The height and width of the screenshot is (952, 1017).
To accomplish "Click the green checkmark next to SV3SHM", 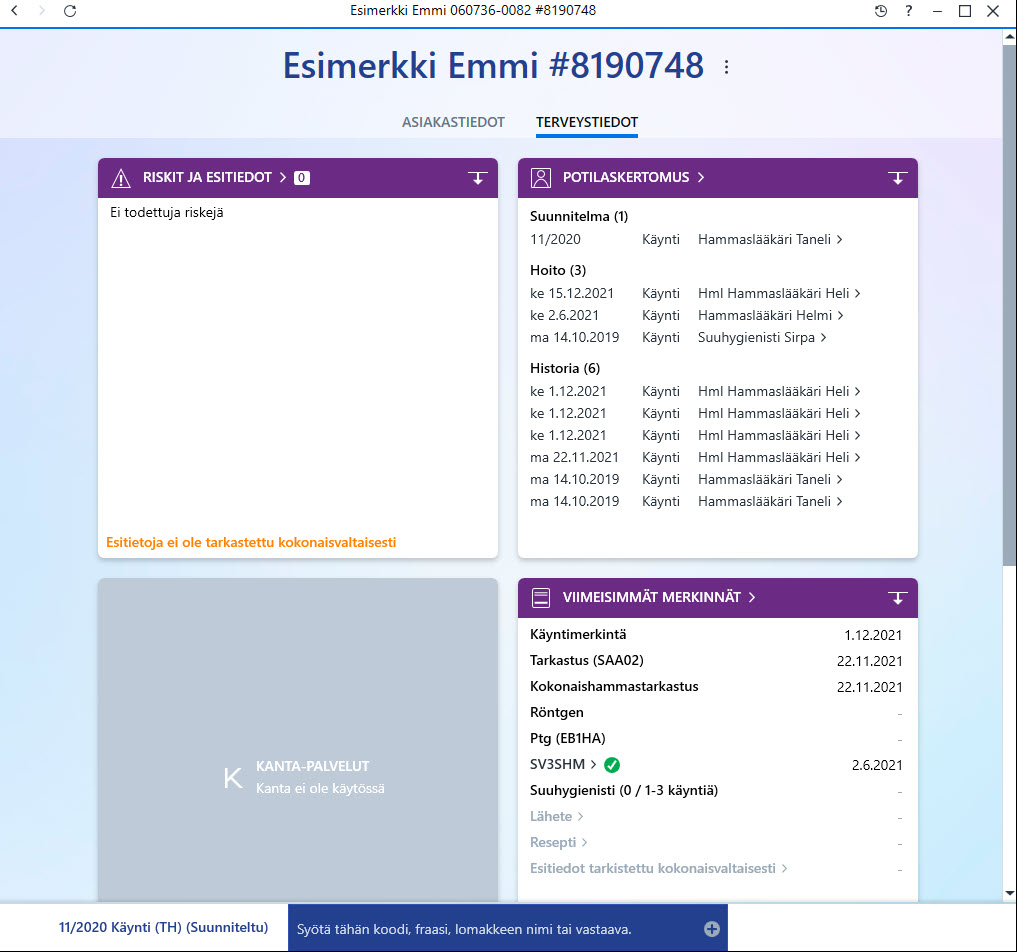I will 611,765.
